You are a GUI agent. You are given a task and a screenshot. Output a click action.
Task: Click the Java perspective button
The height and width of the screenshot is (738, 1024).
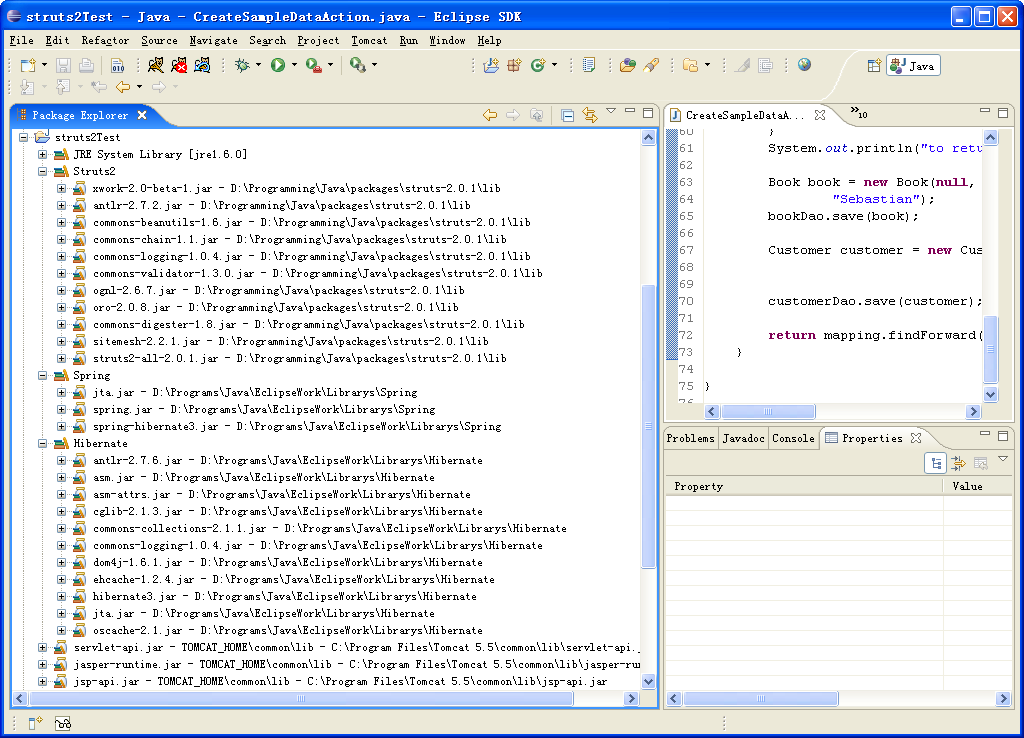(913, 65)
